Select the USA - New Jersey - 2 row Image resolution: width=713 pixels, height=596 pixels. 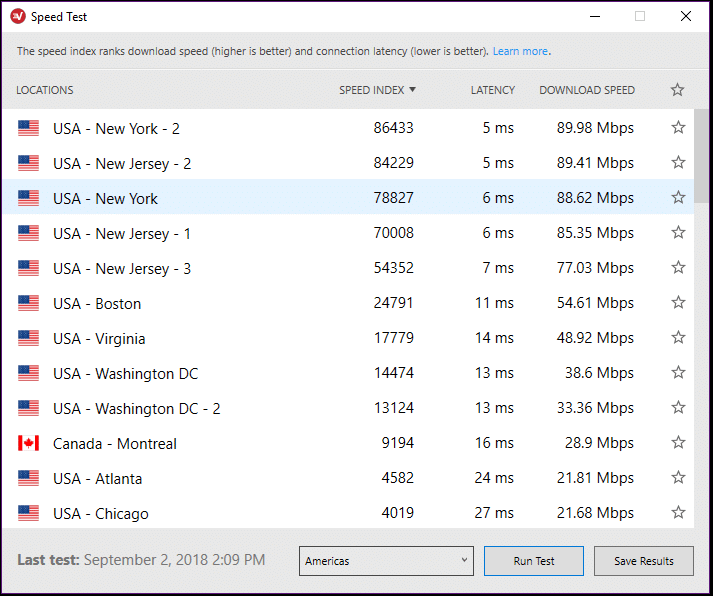point(348,163)
